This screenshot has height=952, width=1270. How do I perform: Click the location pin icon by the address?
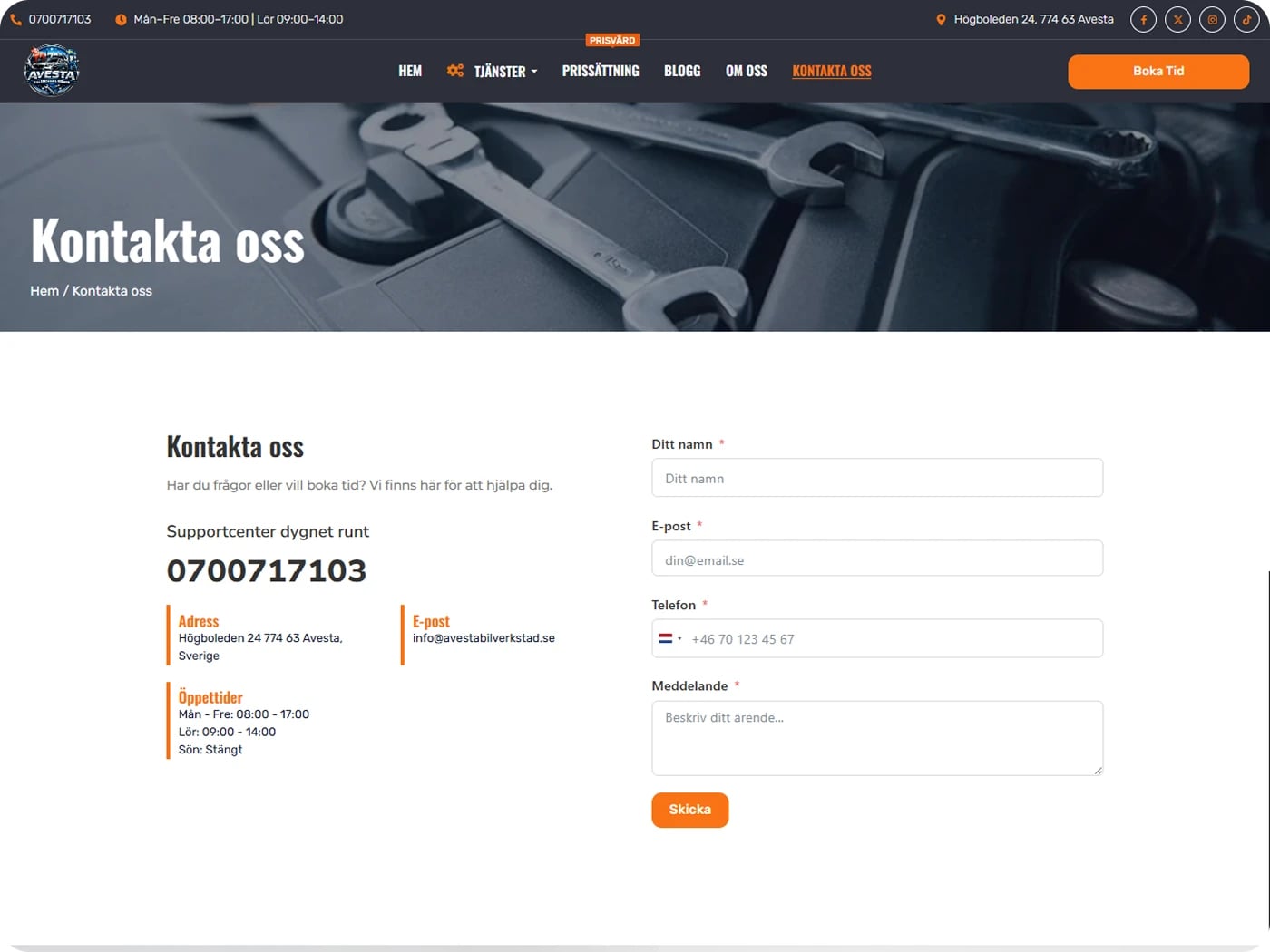(x=941, y=19)
